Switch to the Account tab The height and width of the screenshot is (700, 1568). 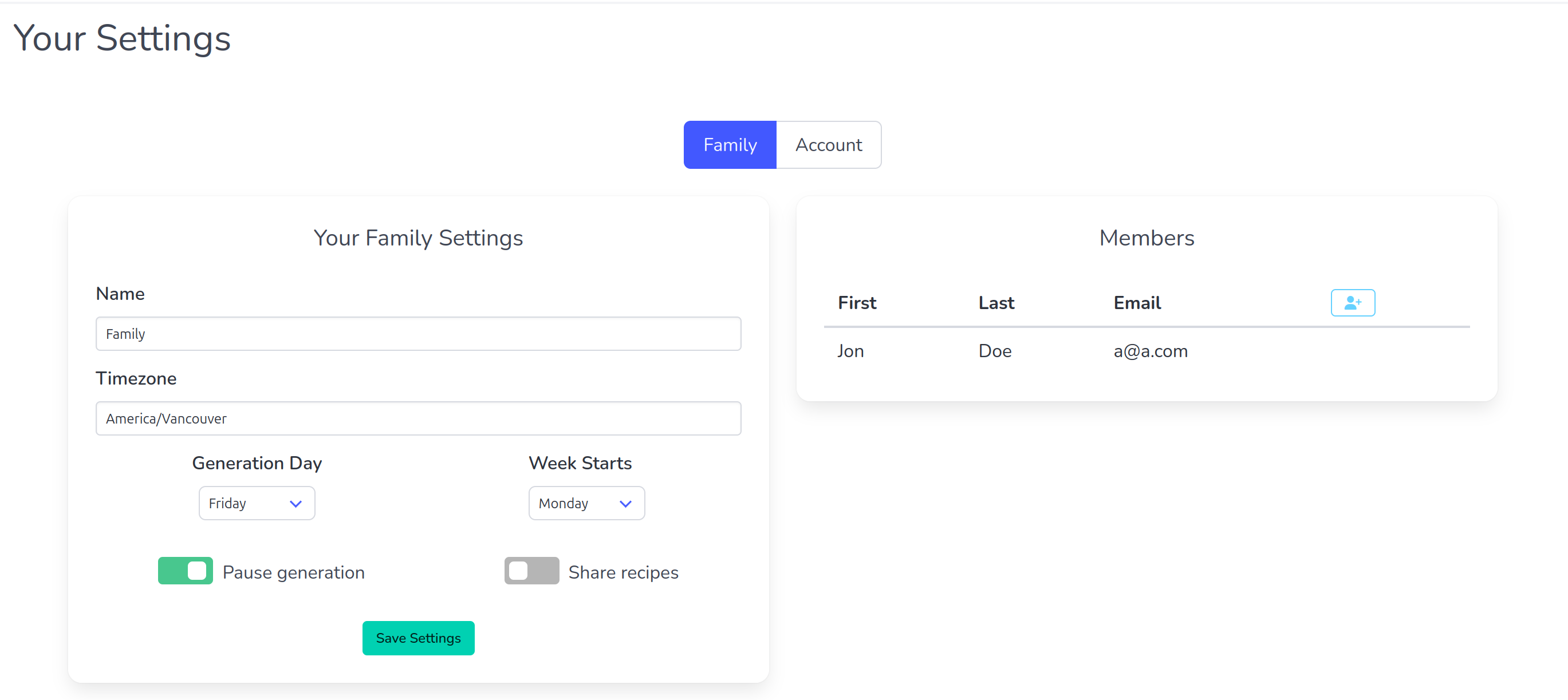(x=828, y=145)
